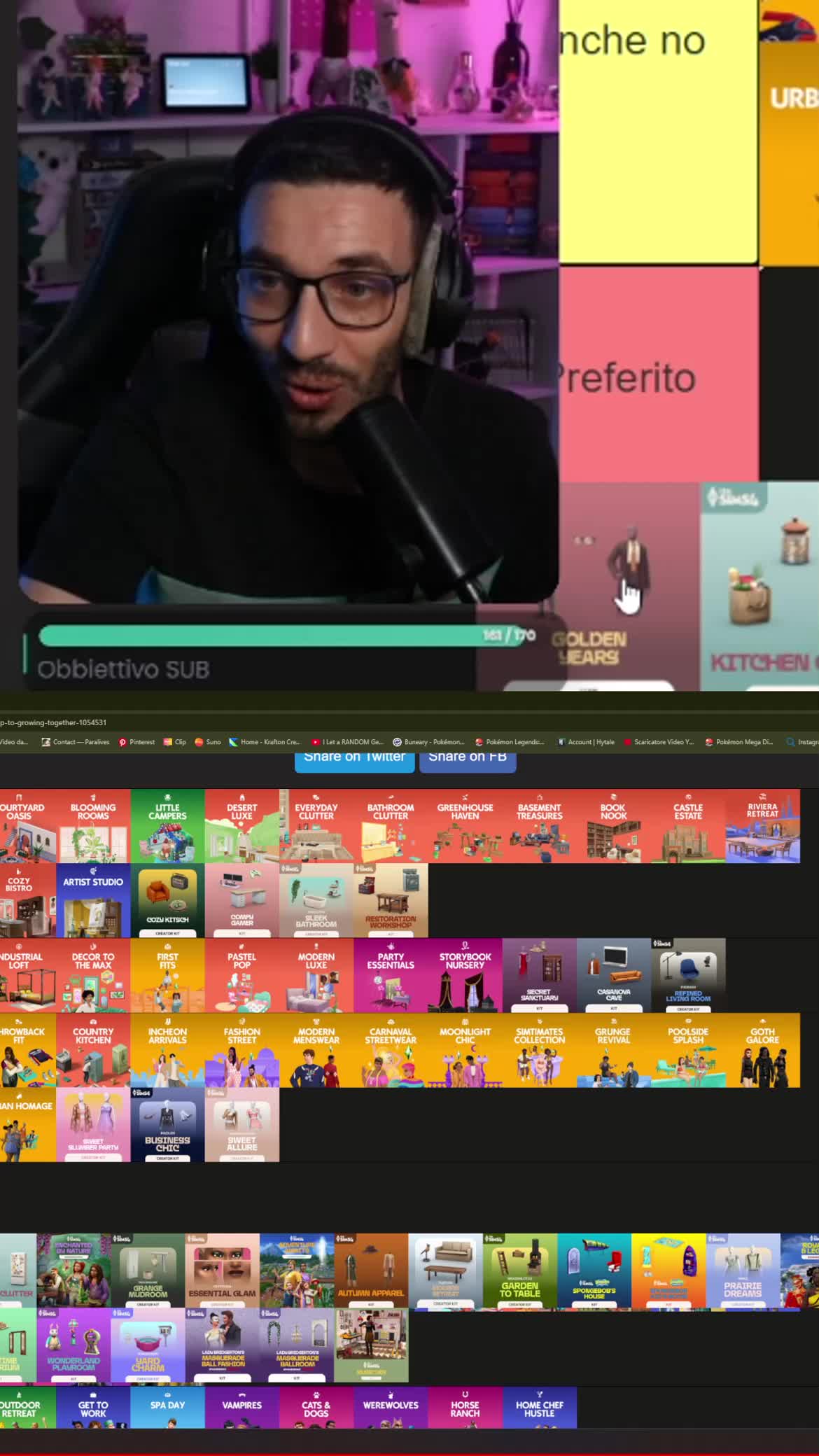Select the Sweet Slumber Party kit tile

pyautogui.click(x=93, y=1125)
